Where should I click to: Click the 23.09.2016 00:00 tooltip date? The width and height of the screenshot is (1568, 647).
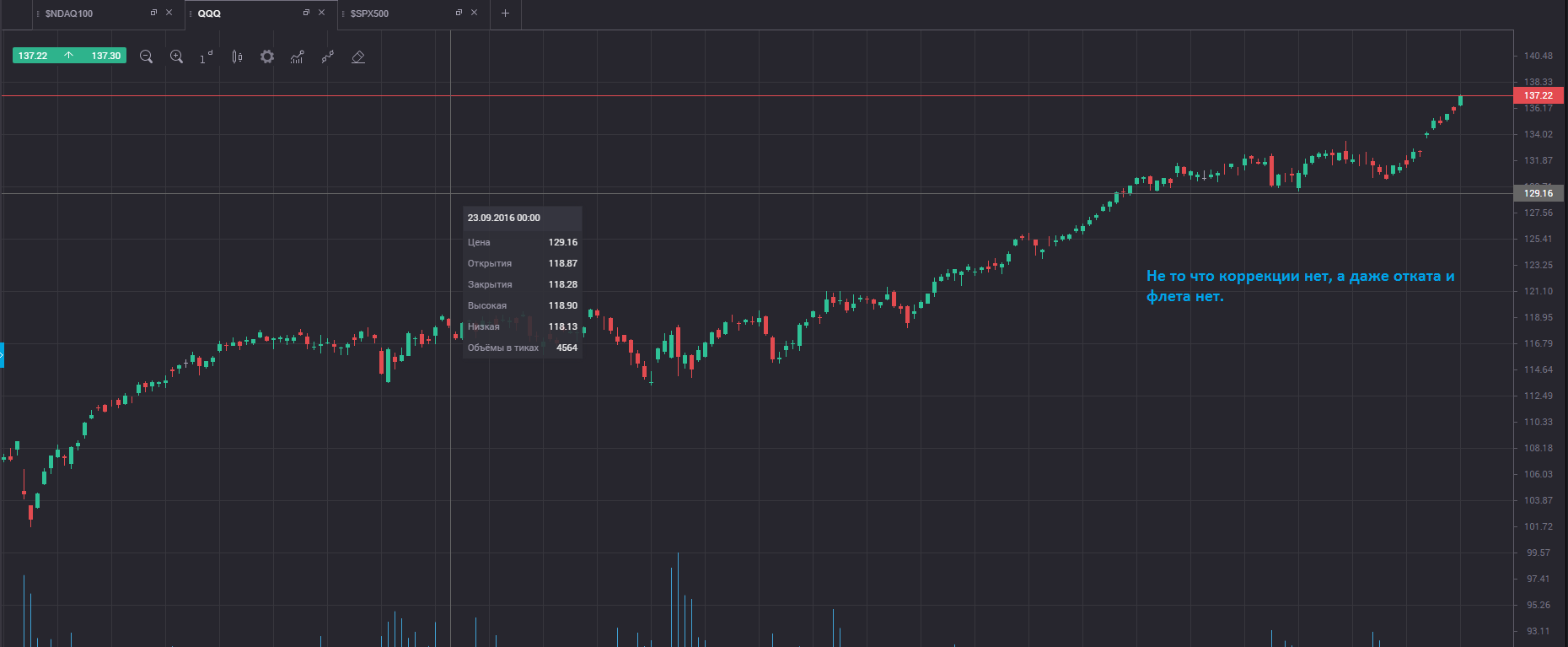[x=504, y=218]
